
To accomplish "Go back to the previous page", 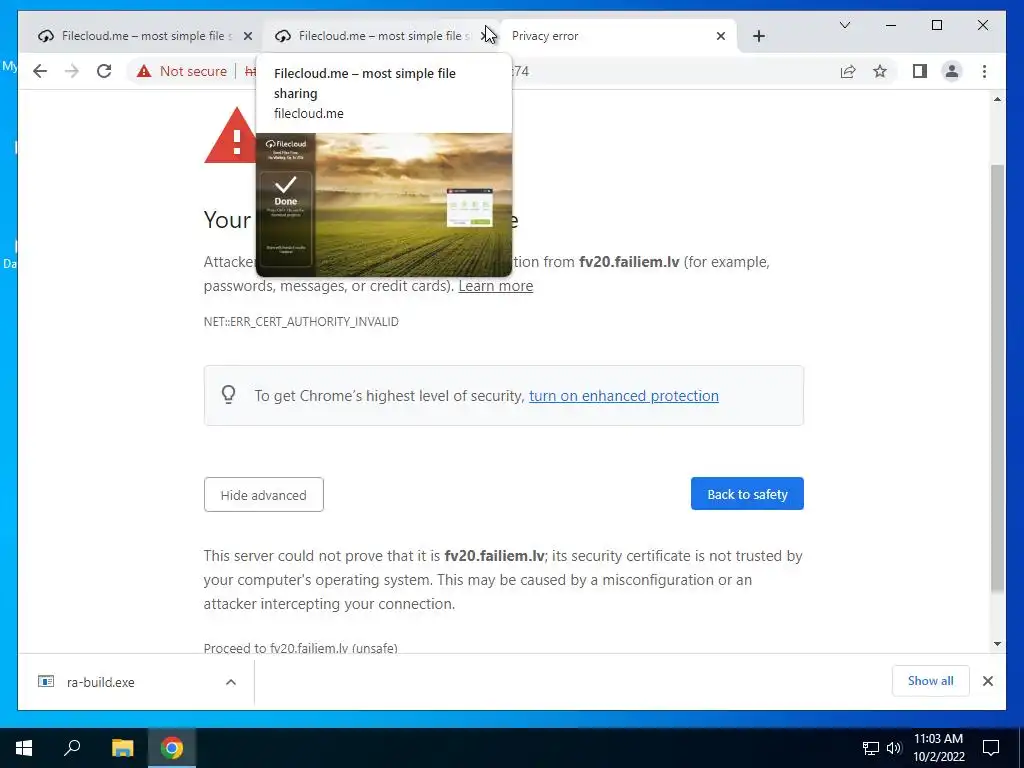I will [x=40, y=71].
